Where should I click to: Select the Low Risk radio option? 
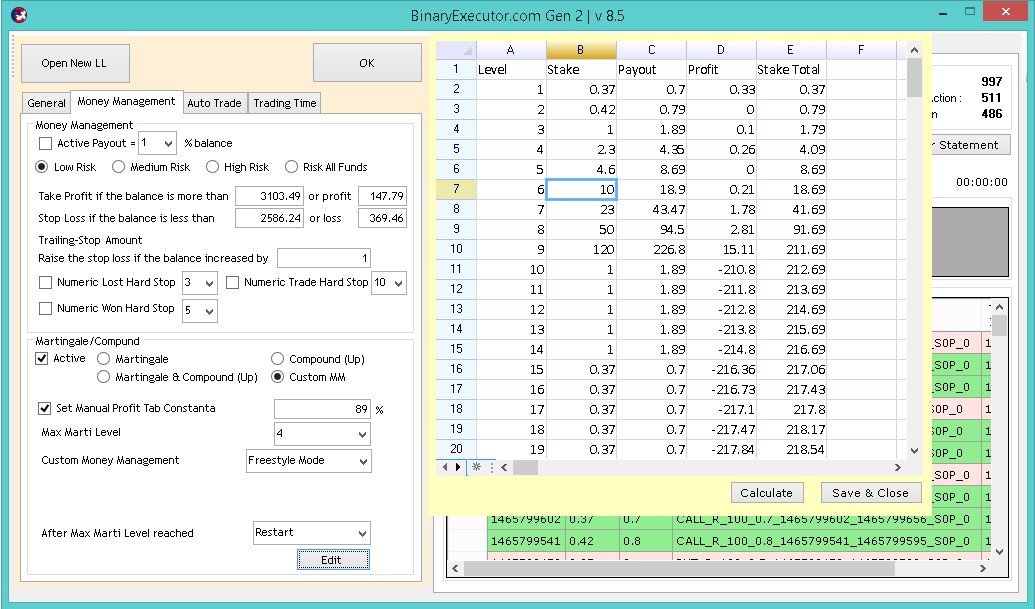point(42,167)
